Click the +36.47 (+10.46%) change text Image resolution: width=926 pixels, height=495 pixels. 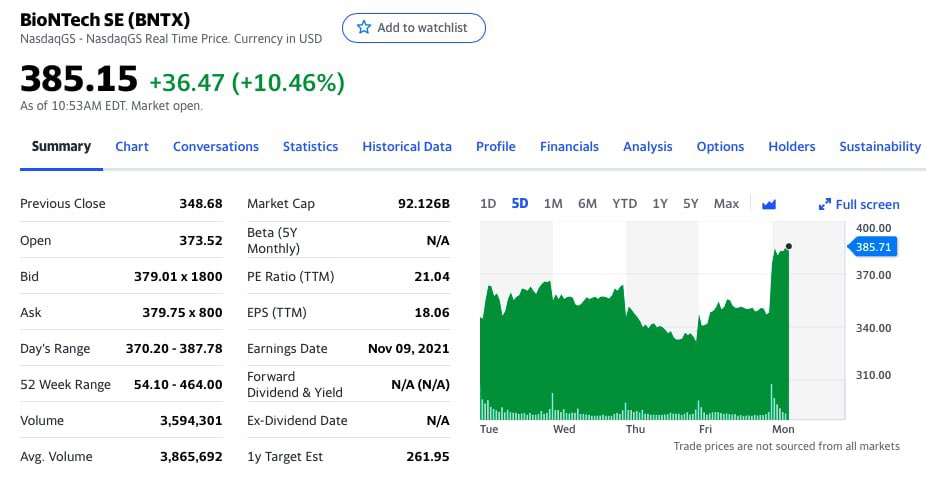(247, 82)
